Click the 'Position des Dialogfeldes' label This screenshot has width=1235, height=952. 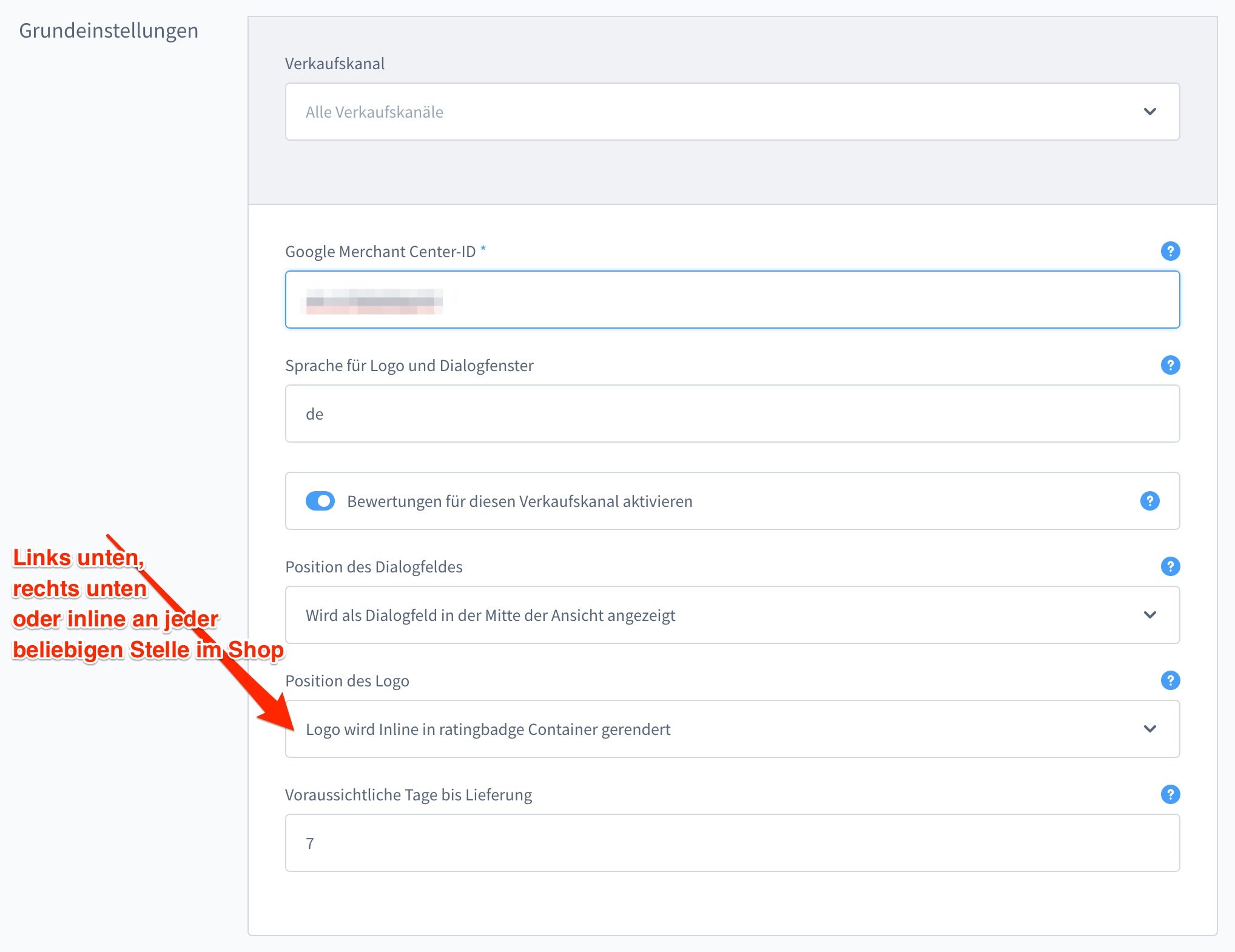(x=374, y=566)
